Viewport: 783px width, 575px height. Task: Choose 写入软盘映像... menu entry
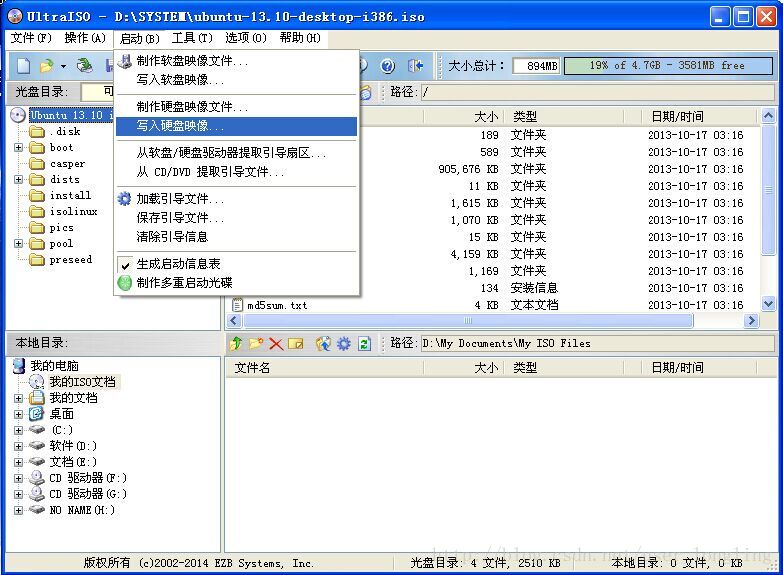pyautogui.click(x=237, y=80)
